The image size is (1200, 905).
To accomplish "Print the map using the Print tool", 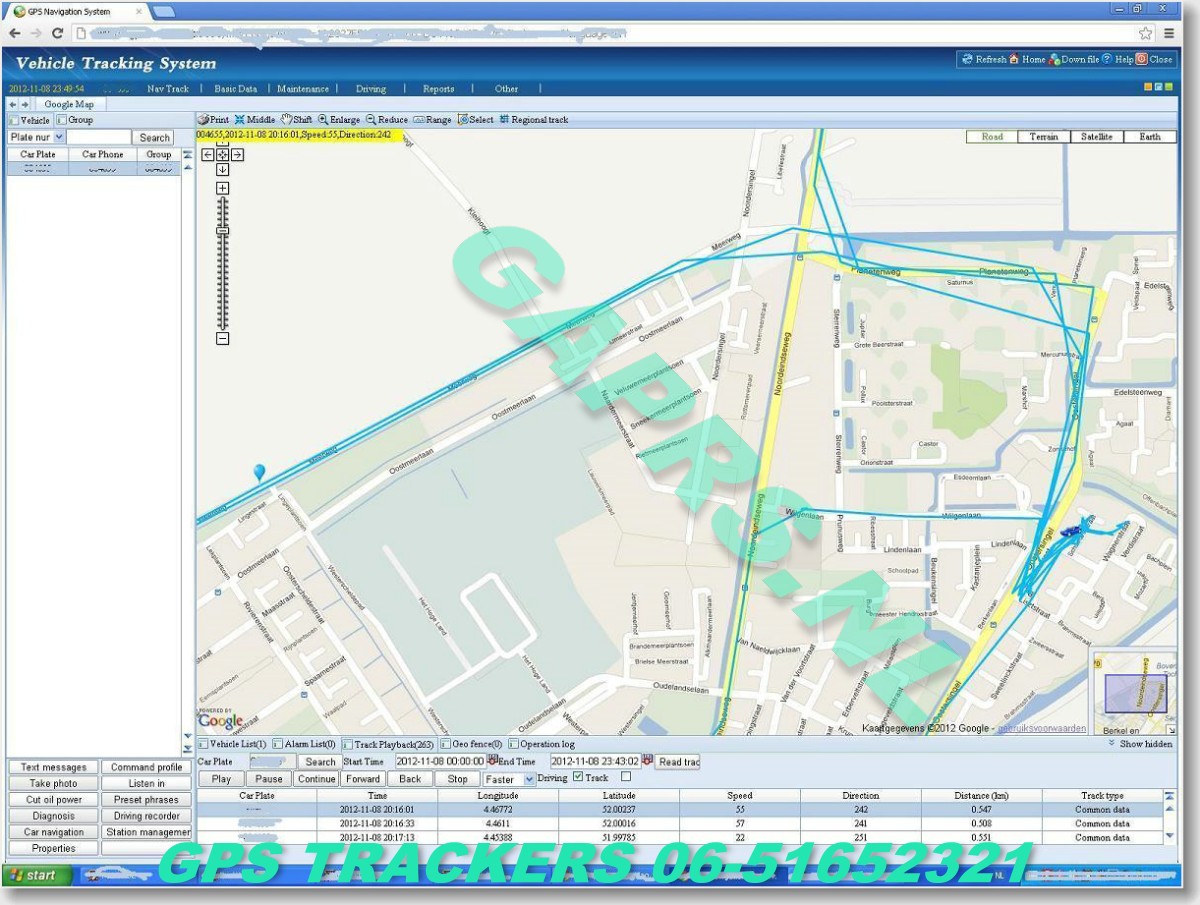I will click(x=213, y=119).
